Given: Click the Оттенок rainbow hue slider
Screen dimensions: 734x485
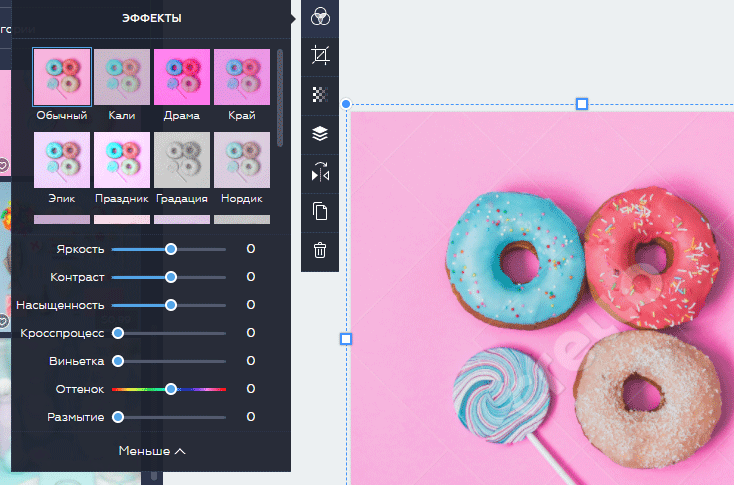Looking at the screenshot, I should (x=169, y=389).
